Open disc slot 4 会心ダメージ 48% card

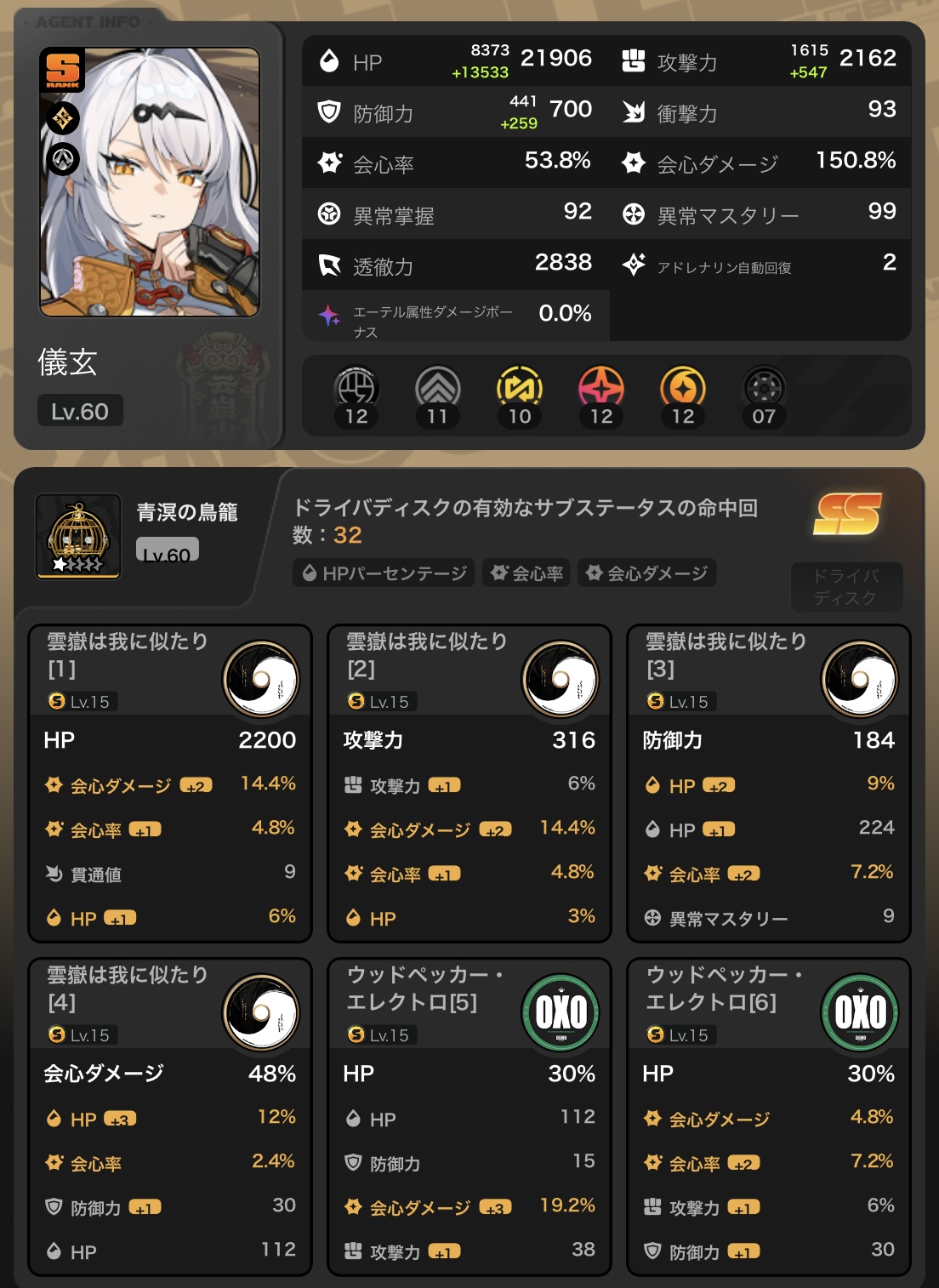tap(170, 1117)
